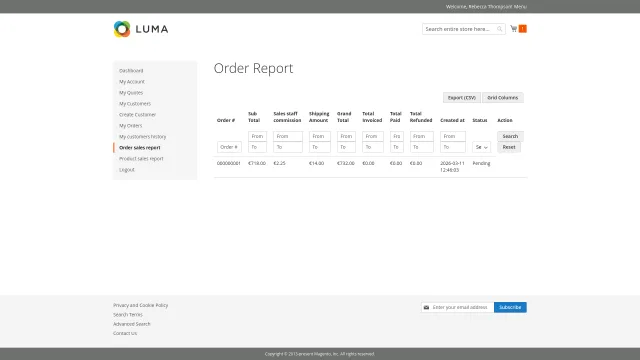Go to My Account in the sidebar

[x=132, y=82]
